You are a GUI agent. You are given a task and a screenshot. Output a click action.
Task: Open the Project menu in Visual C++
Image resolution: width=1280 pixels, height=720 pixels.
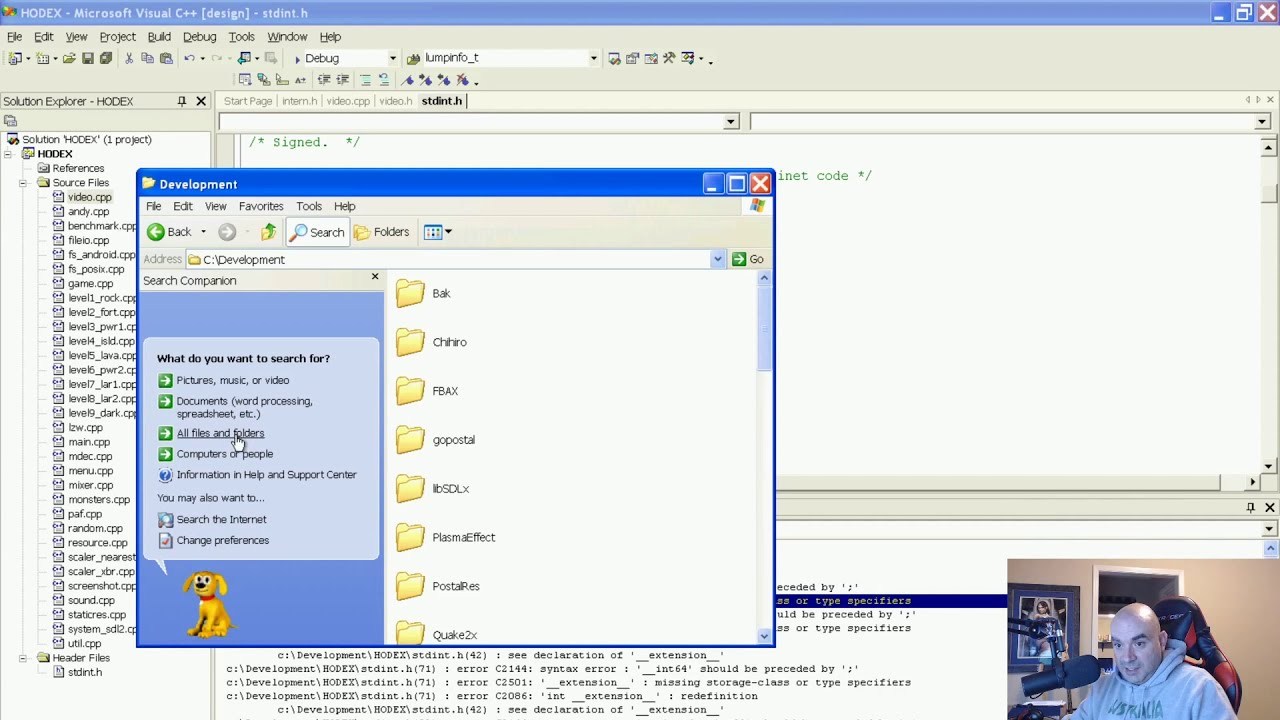coord(117,37)
